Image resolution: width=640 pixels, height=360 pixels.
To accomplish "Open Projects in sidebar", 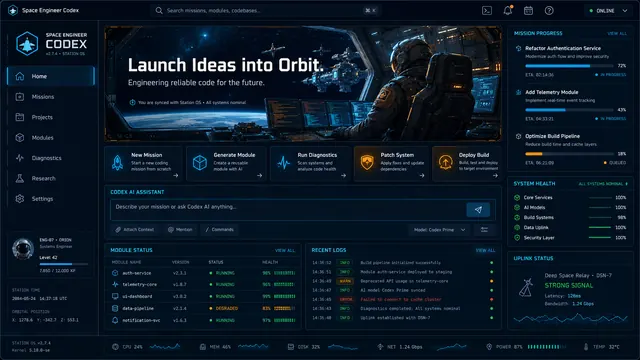I will point(51,117).
